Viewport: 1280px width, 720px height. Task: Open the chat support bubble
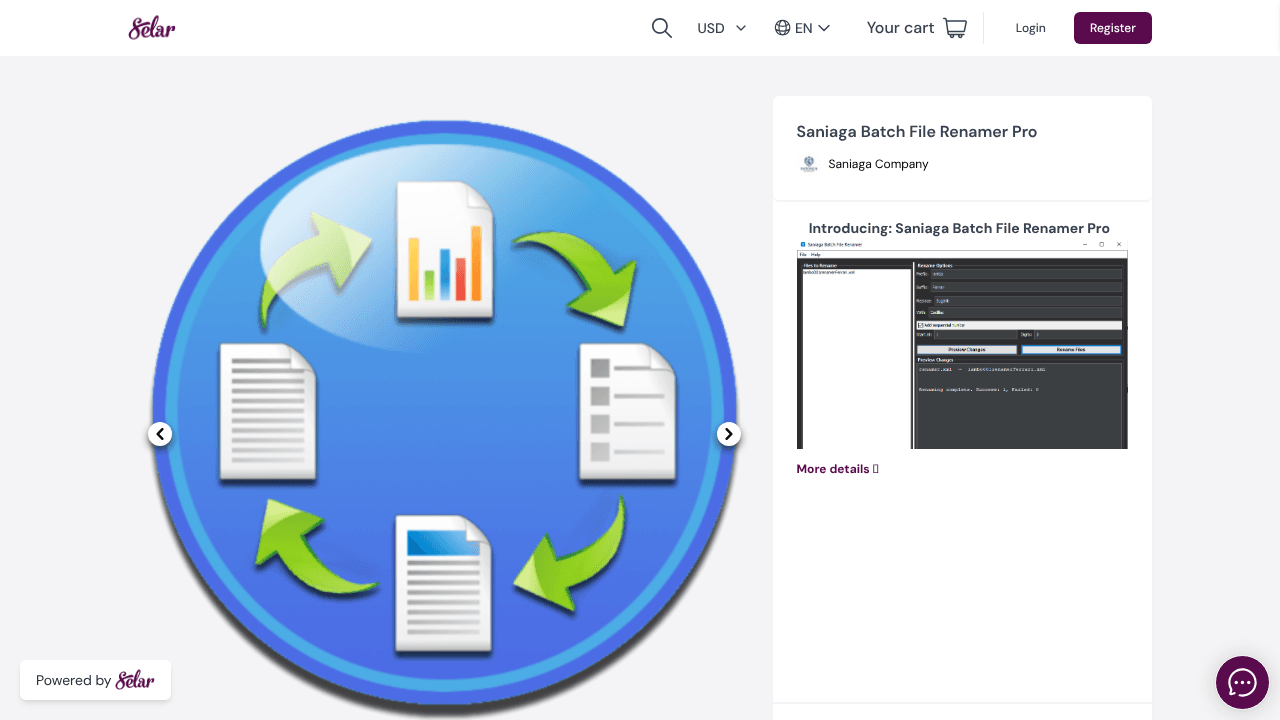[x=1242, y=682]
